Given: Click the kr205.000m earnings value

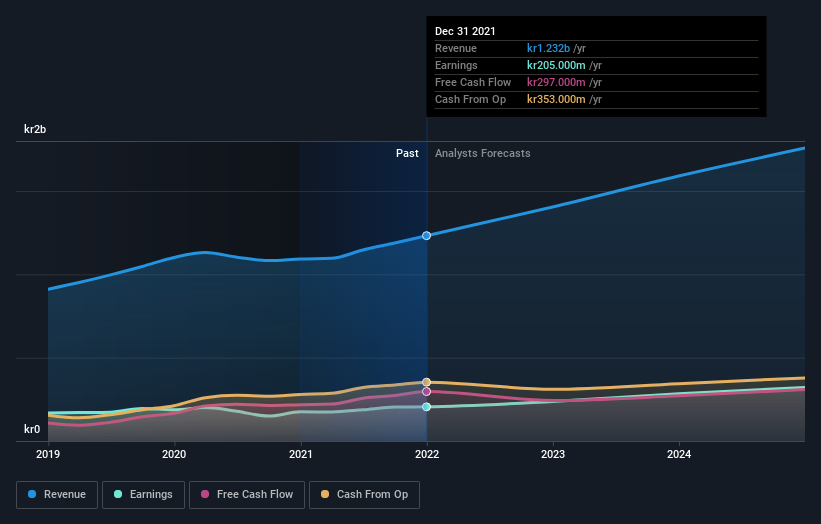Looking at the screenshot, I should pyautogui.click(x=556, y=65).
